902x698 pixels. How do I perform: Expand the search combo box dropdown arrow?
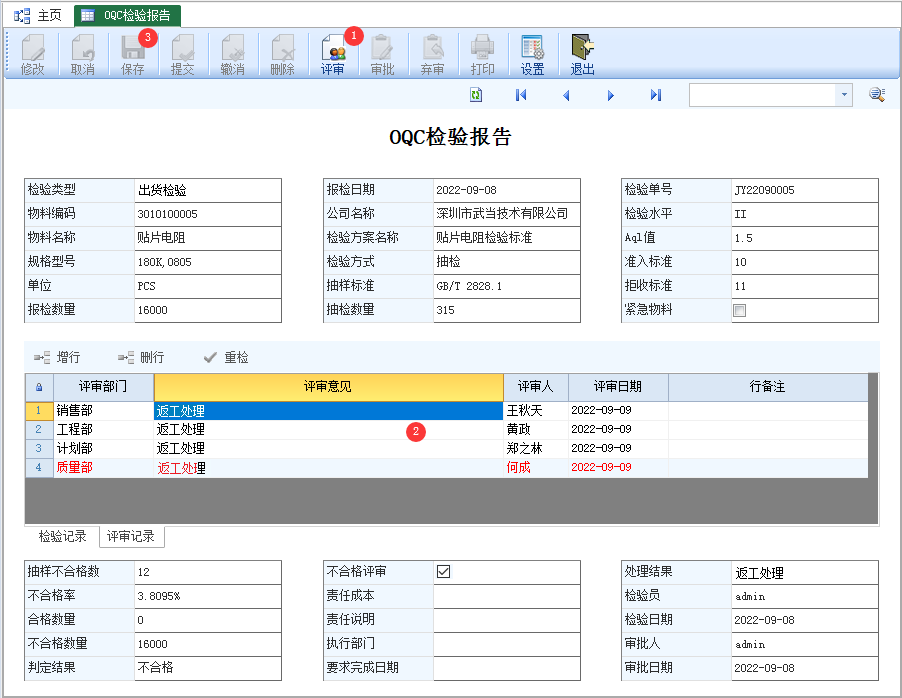point(844,95)
